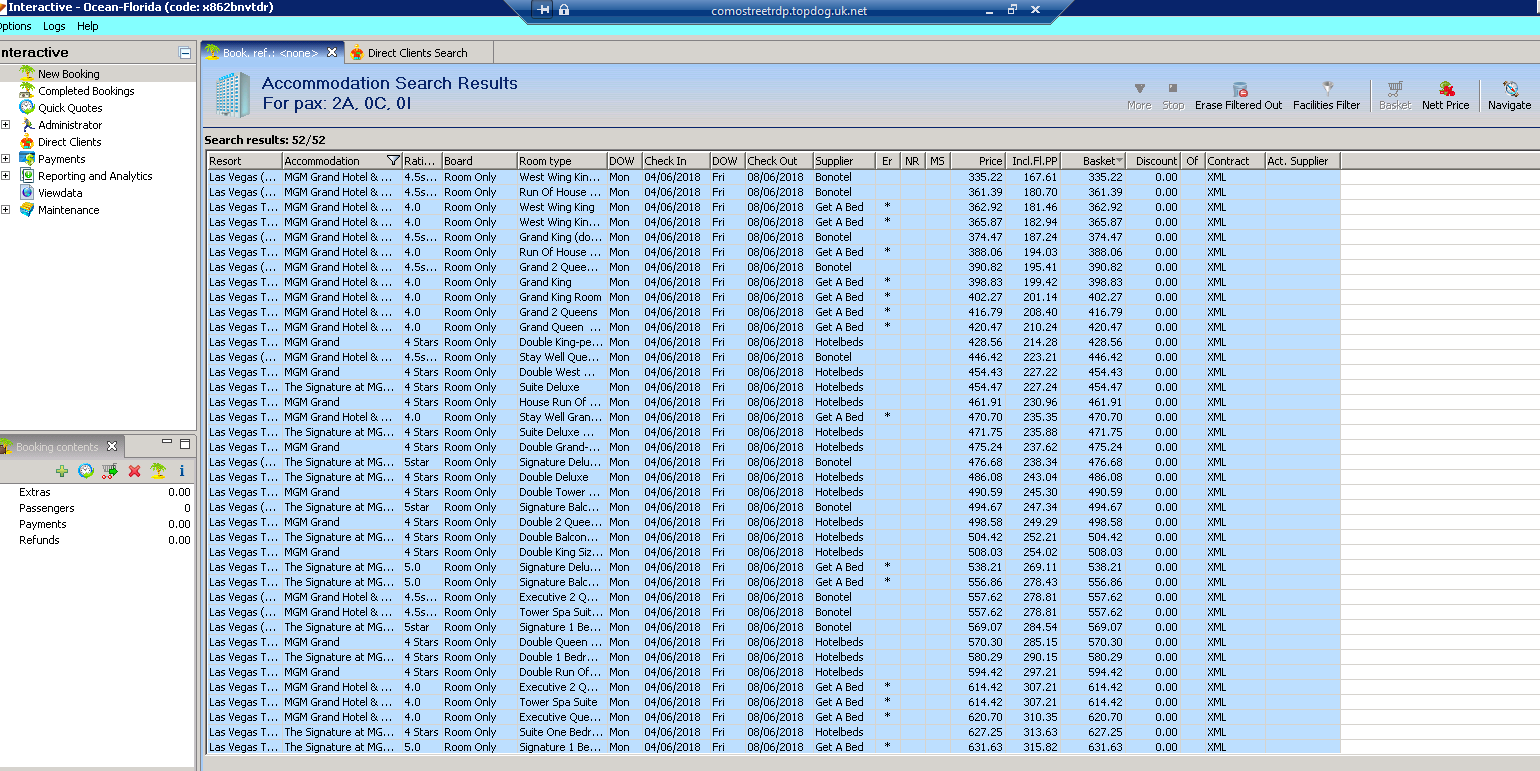Image resolution: width=1540 pixels, height=771 pixels.
Task: Expand the Reporting and Analytics node
Action: click(x=6, y=176)
